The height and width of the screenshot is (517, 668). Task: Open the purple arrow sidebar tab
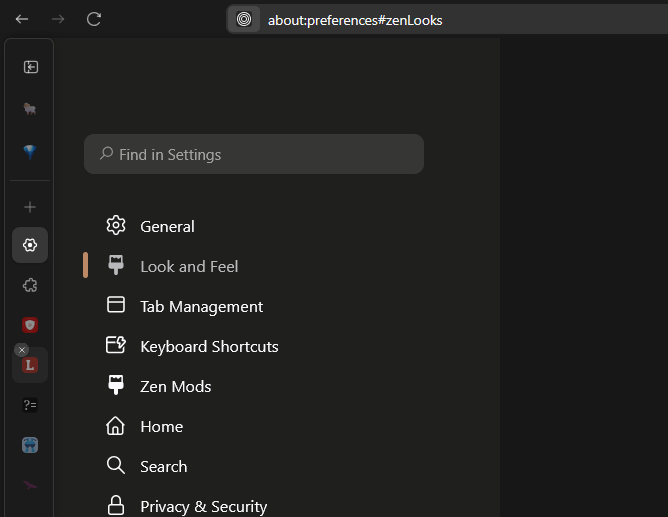tap(30, 485)
